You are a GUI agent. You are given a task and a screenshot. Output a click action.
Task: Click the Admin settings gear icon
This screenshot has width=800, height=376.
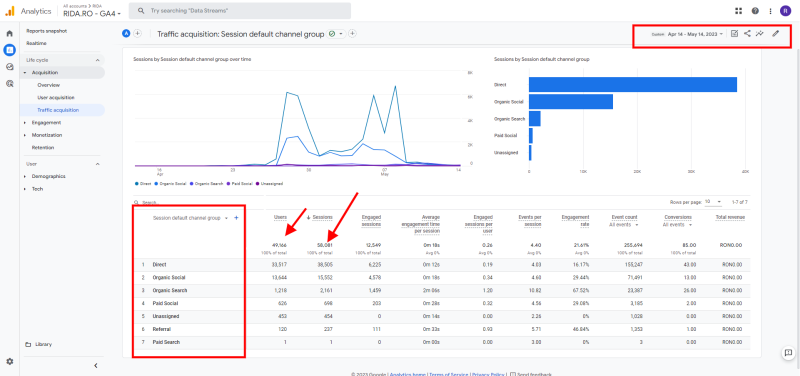click(9, 361)
